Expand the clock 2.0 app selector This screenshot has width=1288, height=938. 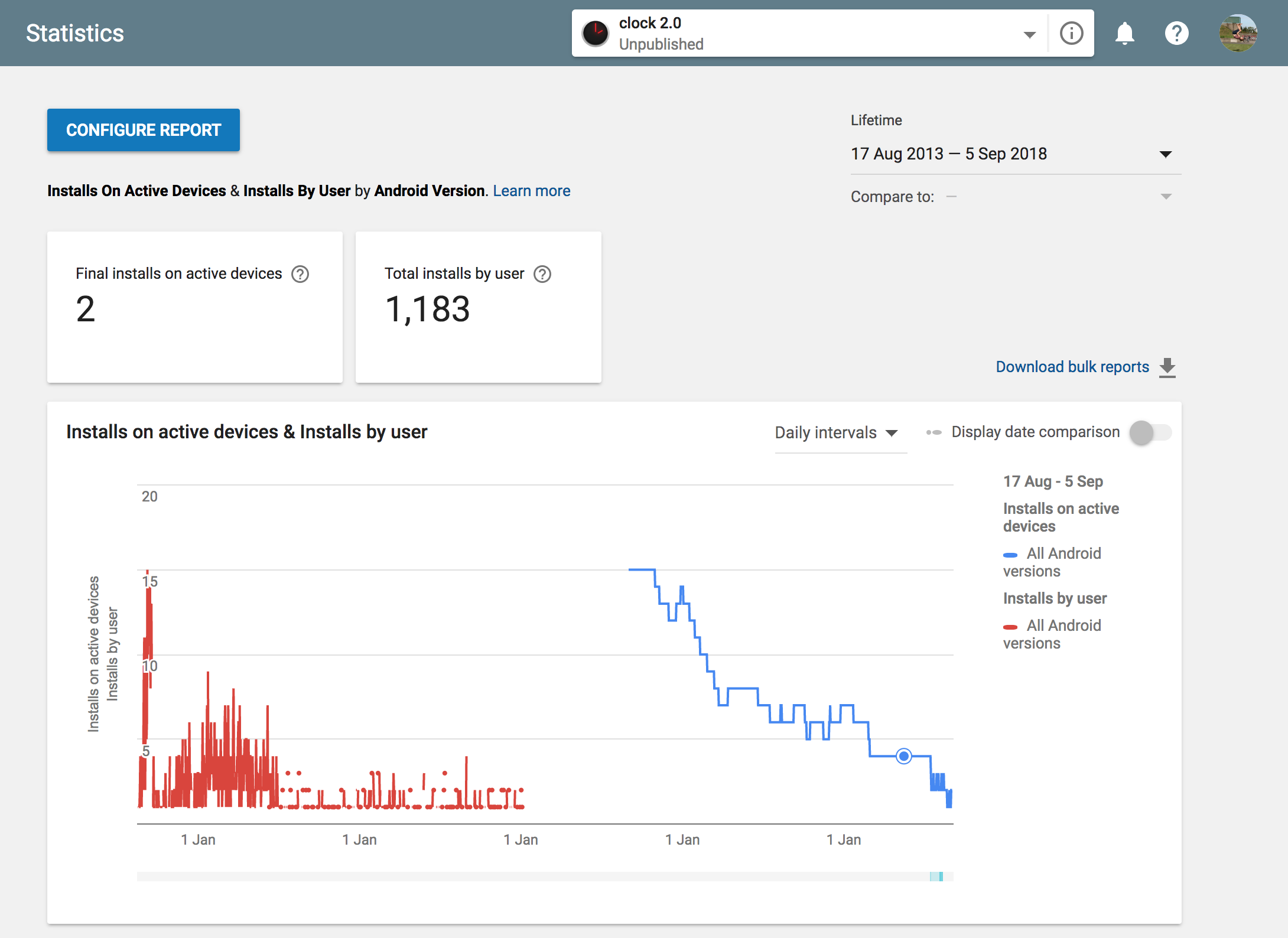[1029, 34]
